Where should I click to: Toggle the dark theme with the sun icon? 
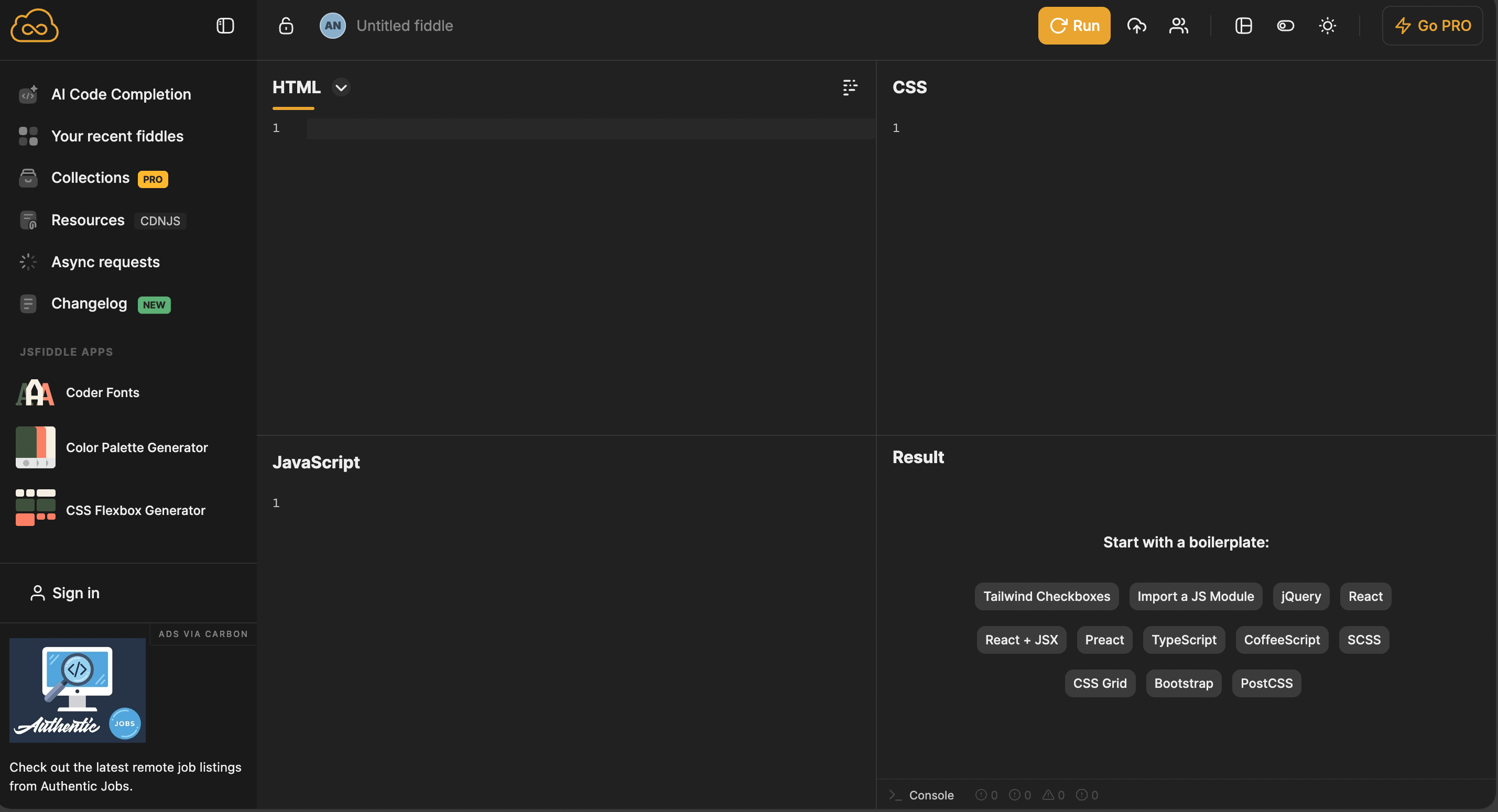click(x=1327, y=26)
